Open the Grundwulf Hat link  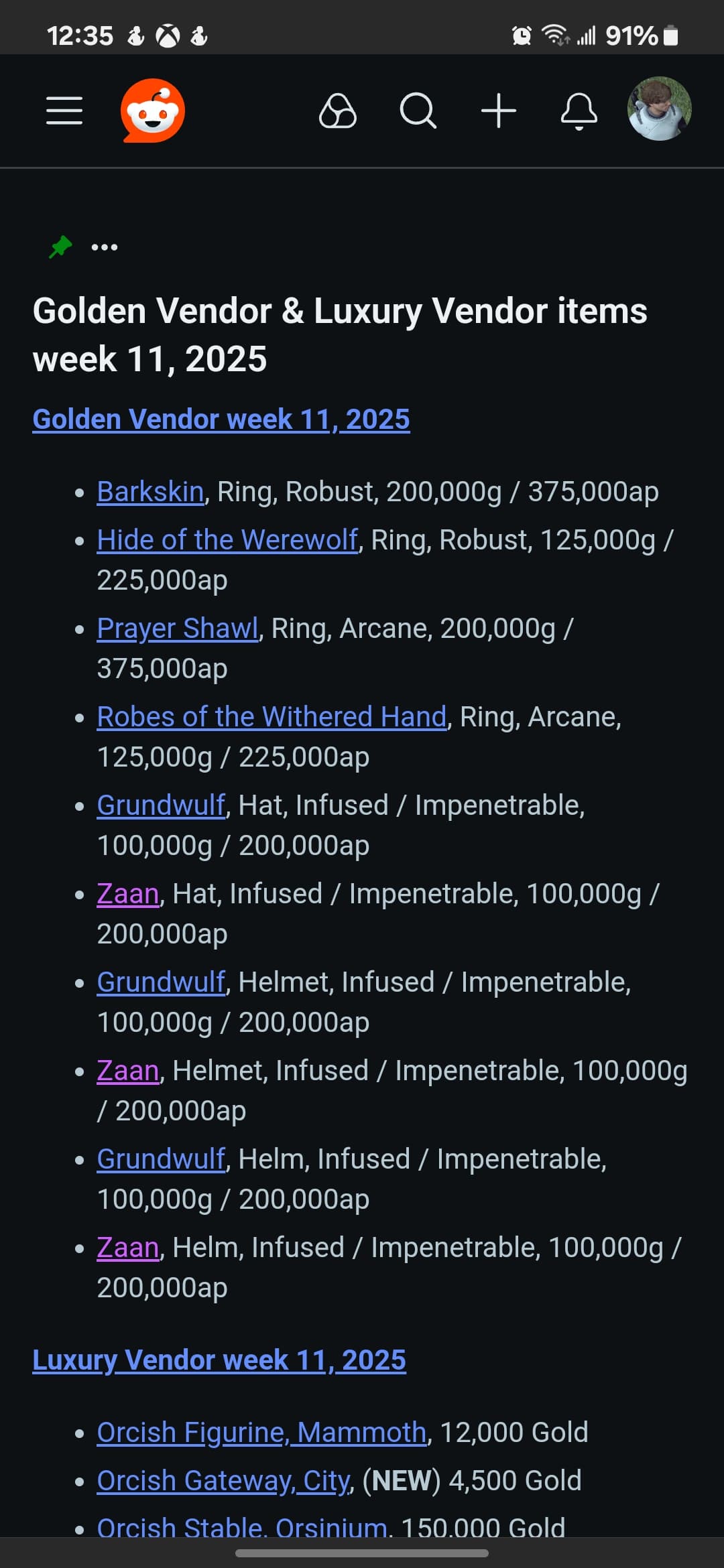[x=161, y=805]
